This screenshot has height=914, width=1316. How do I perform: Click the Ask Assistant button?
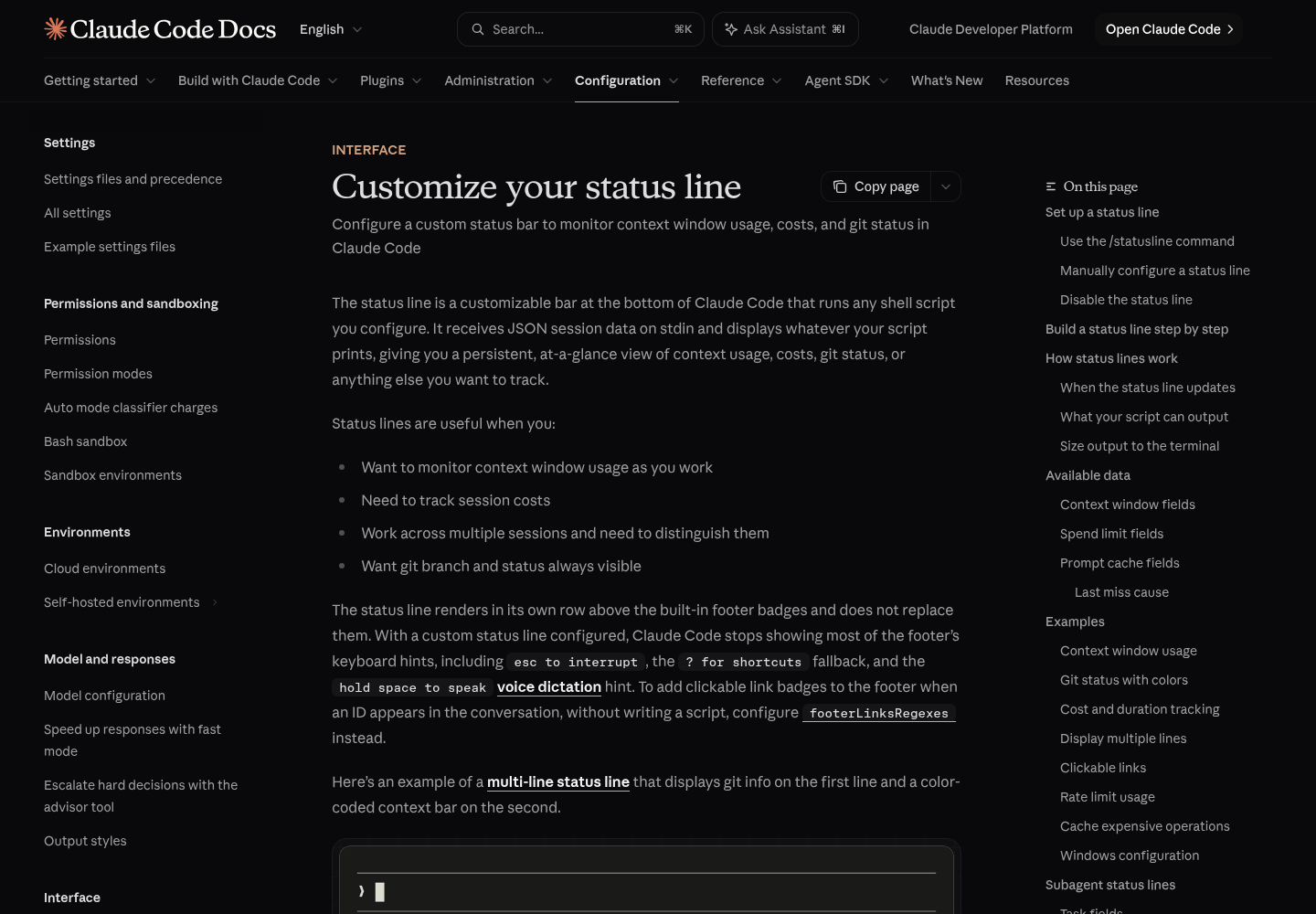pos(785,29)
